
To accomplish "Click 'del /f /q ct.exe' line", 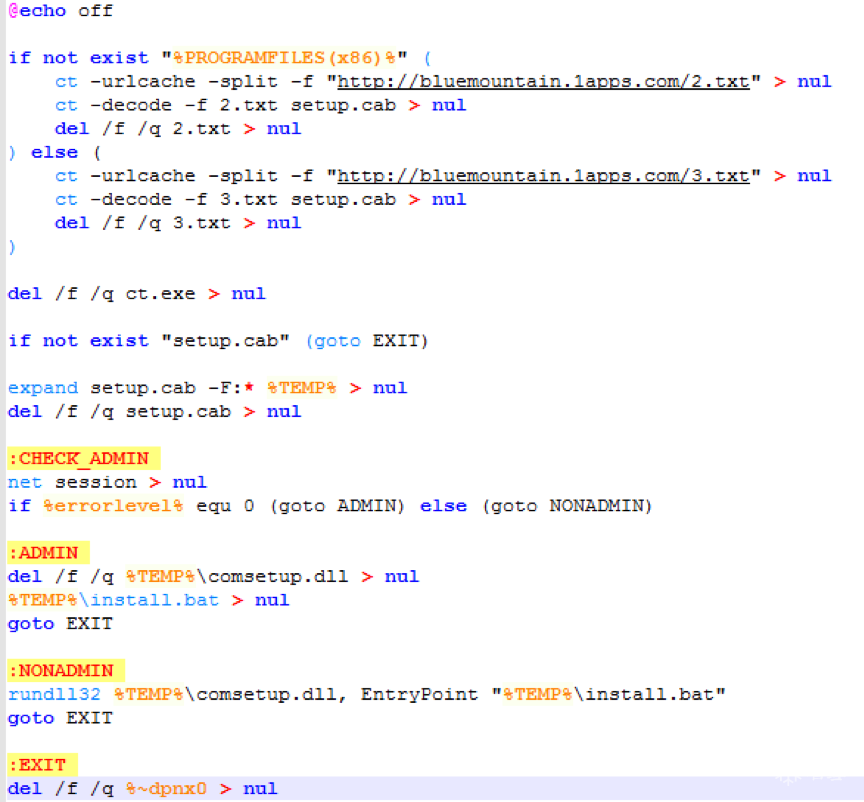I will [x=137, y=294].
